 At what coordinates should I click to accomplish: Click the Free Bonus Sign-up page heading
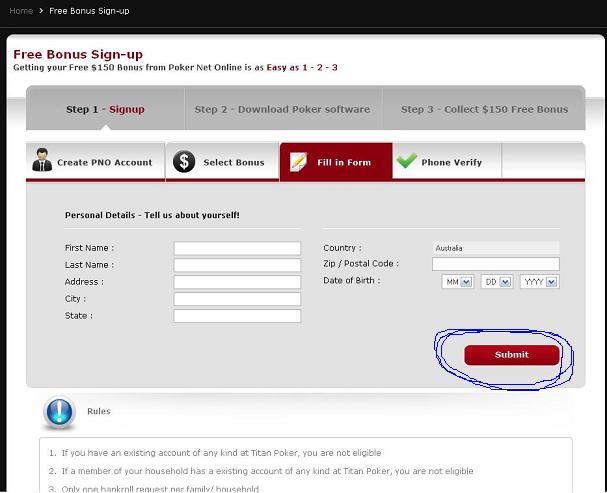pyautogui.click(x=78, y=54)
